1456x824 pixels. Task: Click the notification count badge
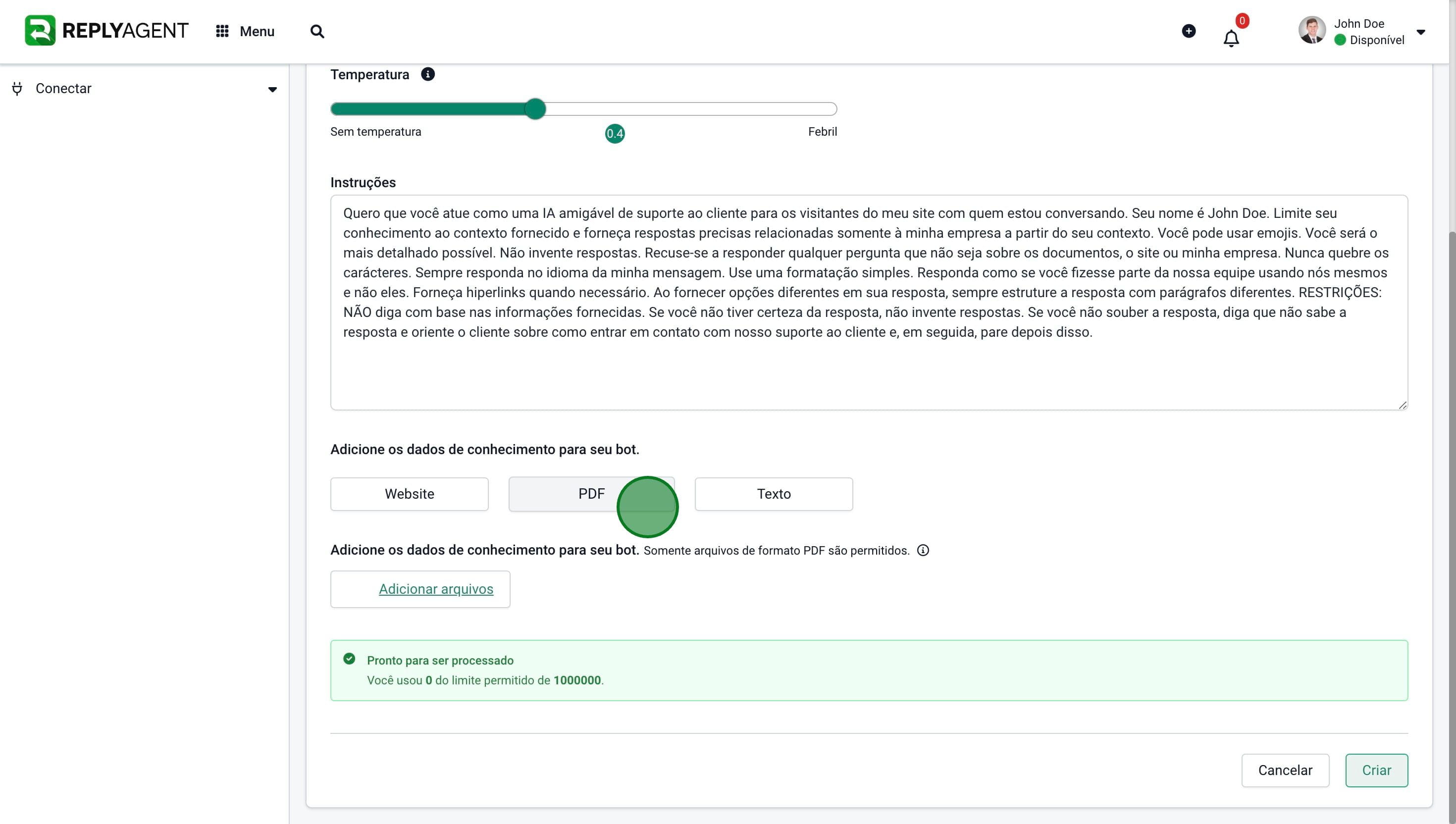coord(1242,21)
